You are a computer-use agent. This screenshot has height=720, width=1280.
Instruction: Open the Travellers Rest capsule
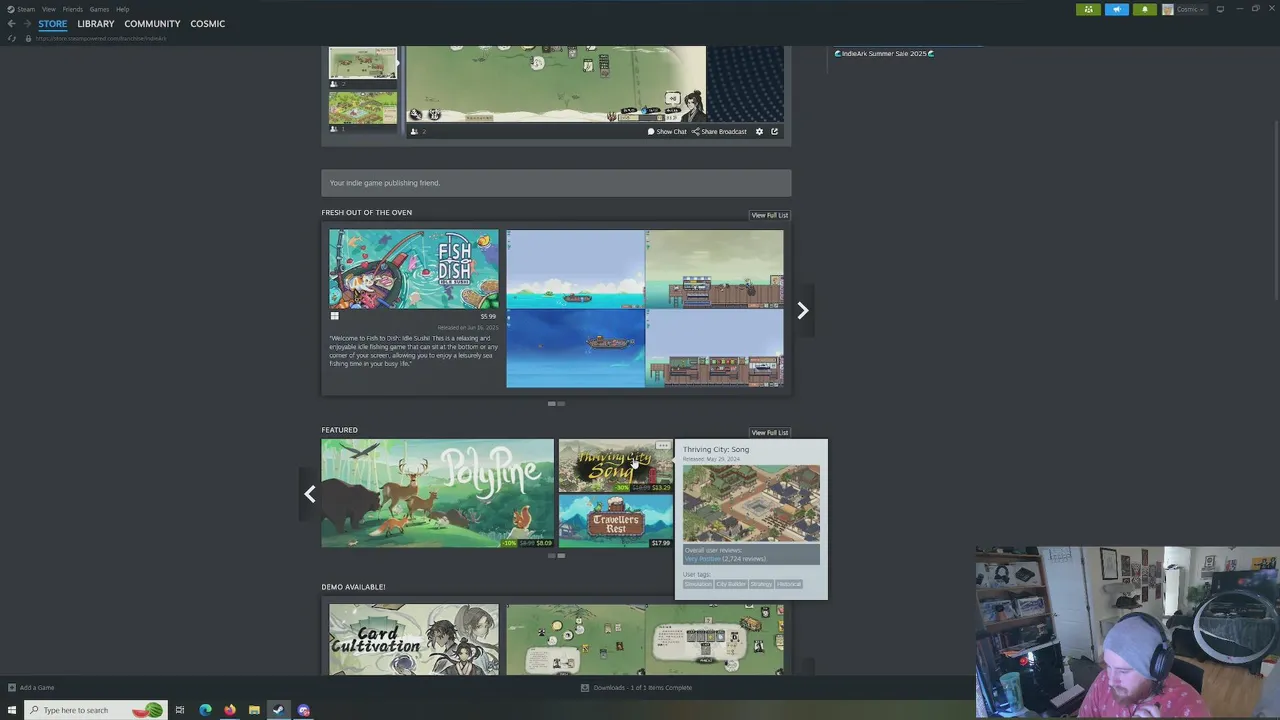(616, 521)
